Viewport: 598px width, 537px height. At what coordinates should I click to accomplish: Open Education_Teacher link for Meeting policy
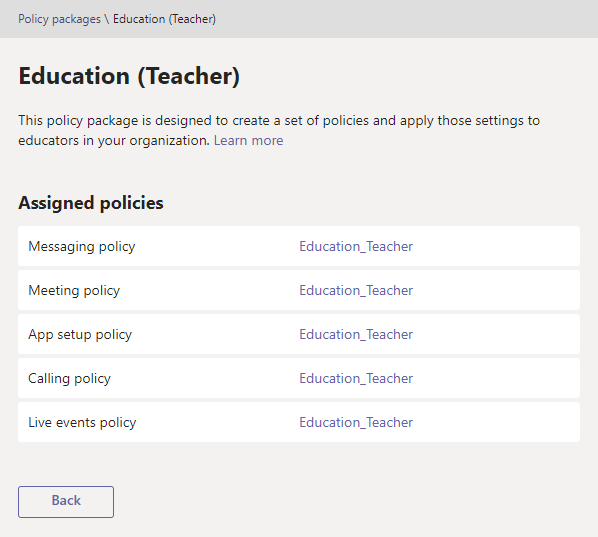356,290
